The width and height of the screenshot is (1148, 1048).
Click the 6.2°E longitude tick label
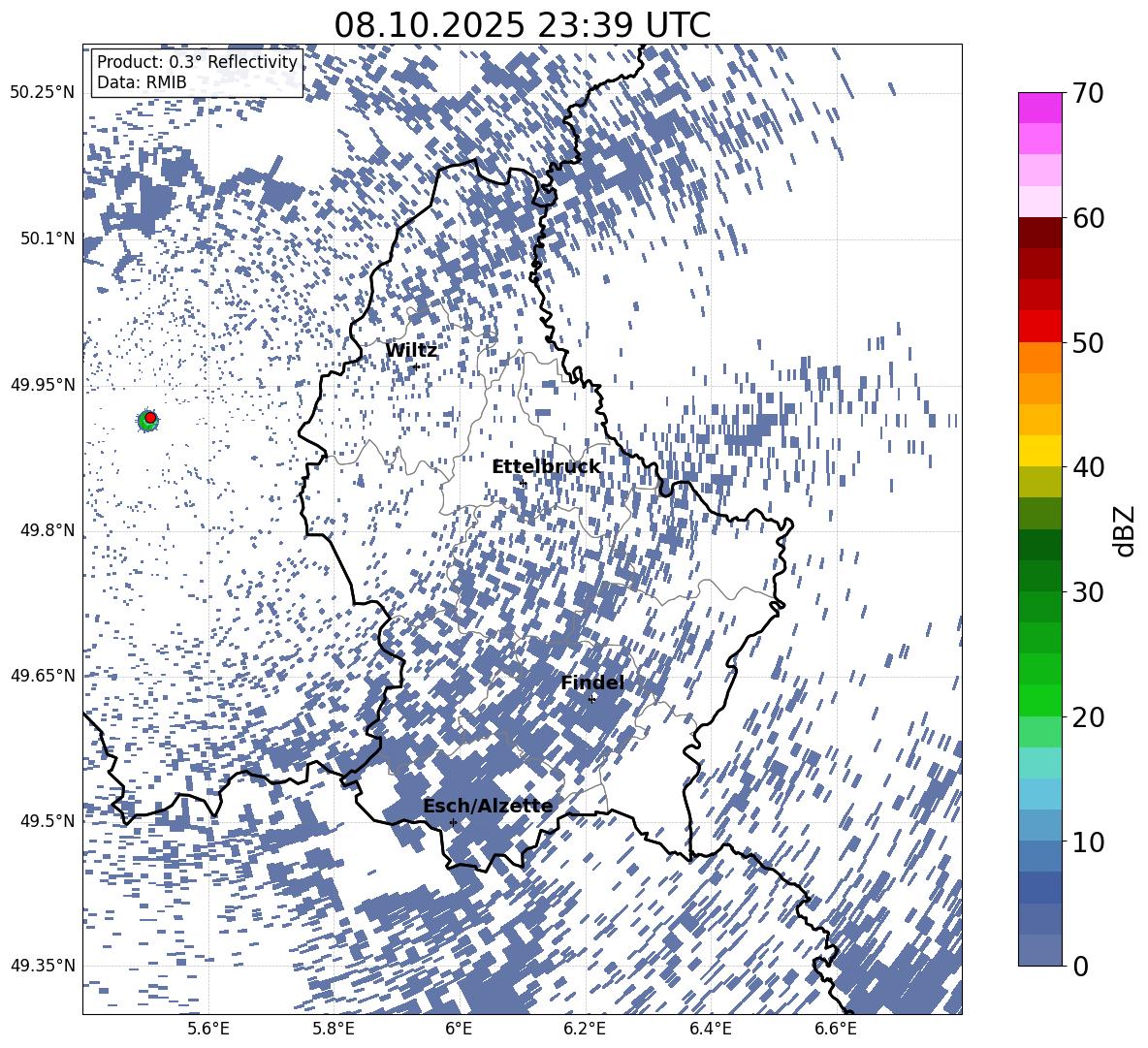pyautogui.click(x=585, y=1029)
